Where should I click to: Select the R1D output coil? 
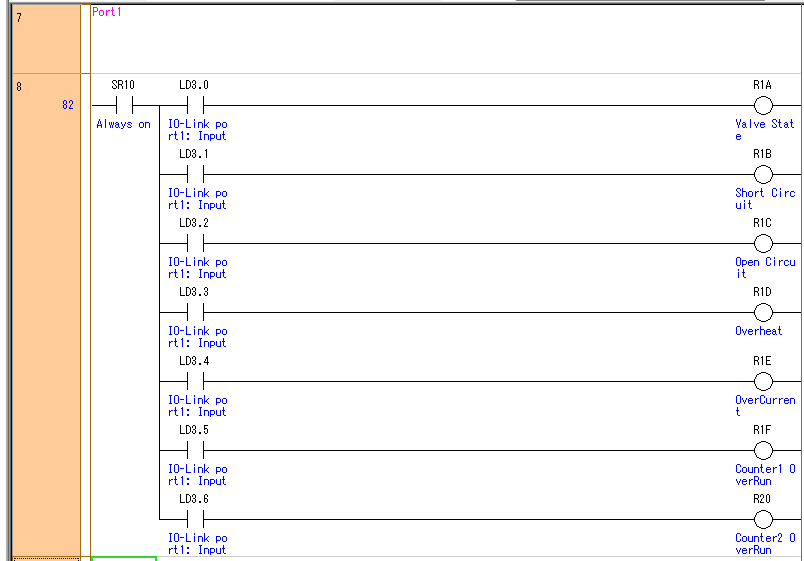(x=763, y=312)
